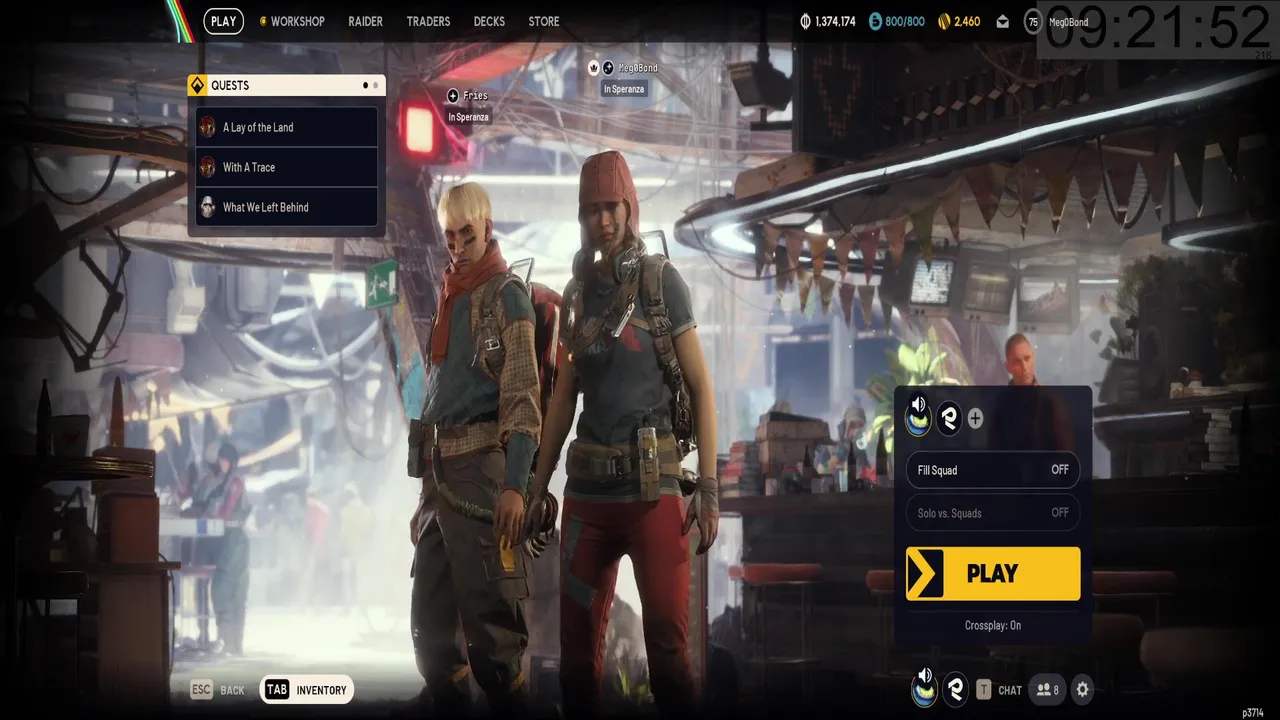Start matchmaking with the yellow PLAY button
This screenshot has height=720, width=1280.
tap(993, 573)
